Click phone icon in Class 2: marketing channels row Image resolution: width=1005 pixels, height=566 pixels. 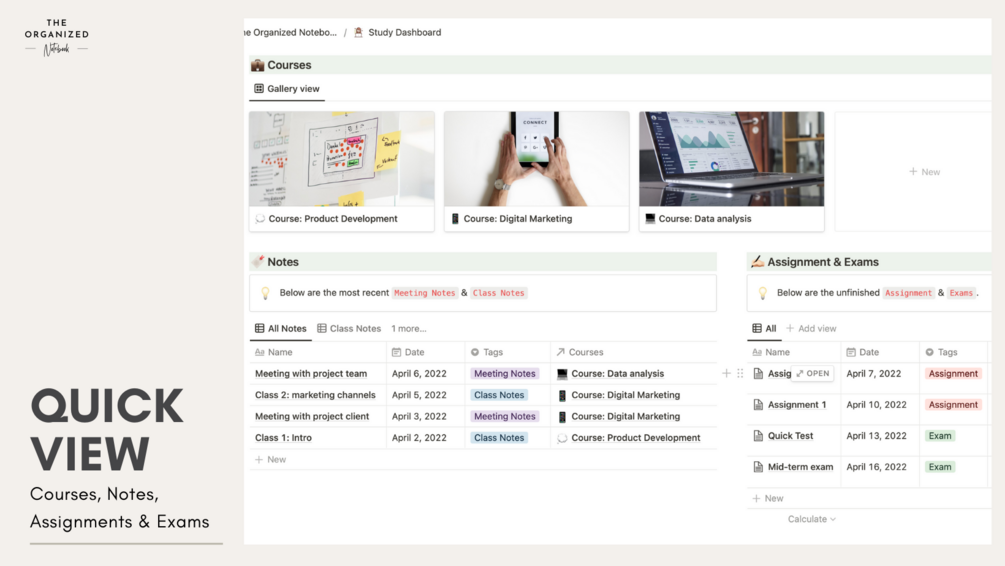(562, 395)
